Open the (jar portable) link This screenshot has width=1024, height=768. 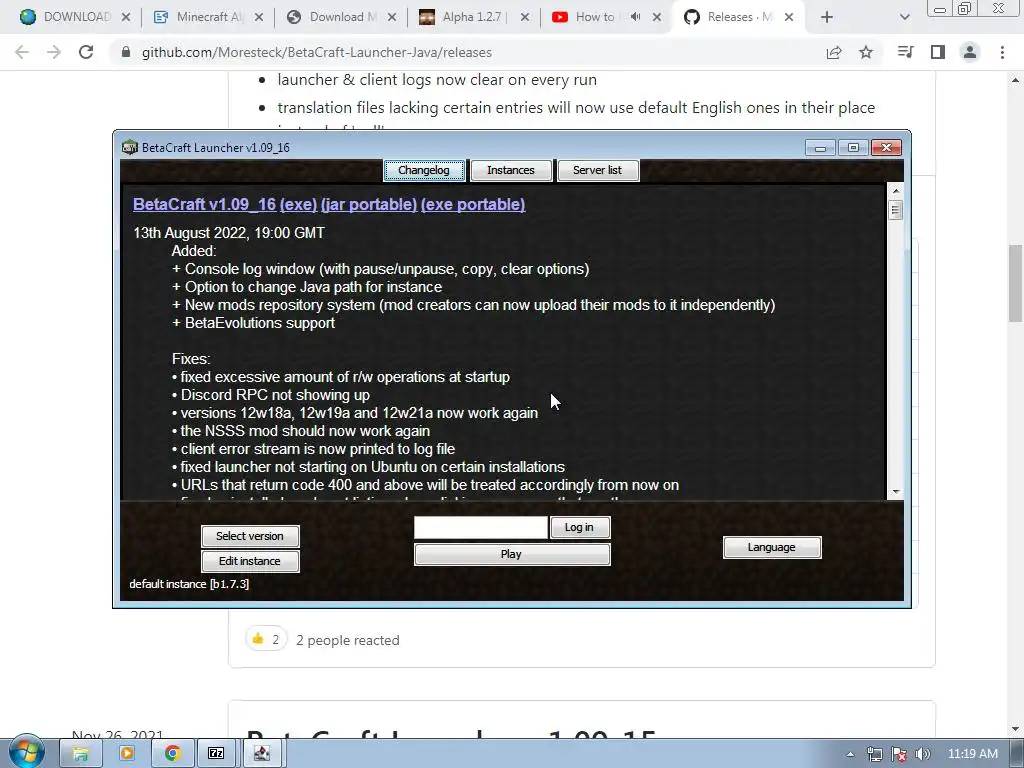click(369, 204)
